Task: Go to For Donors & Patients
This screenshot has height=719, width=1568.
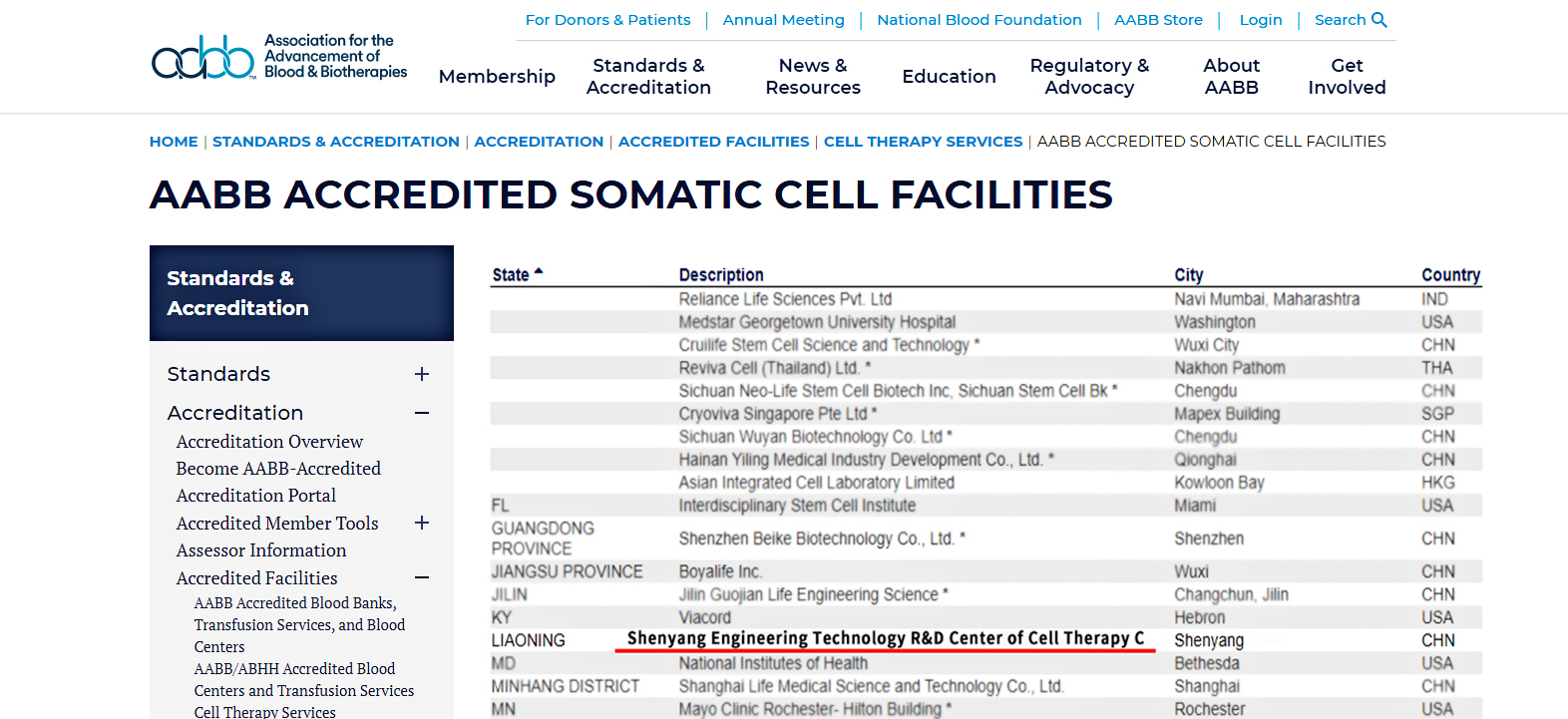Action: point(607,20)
